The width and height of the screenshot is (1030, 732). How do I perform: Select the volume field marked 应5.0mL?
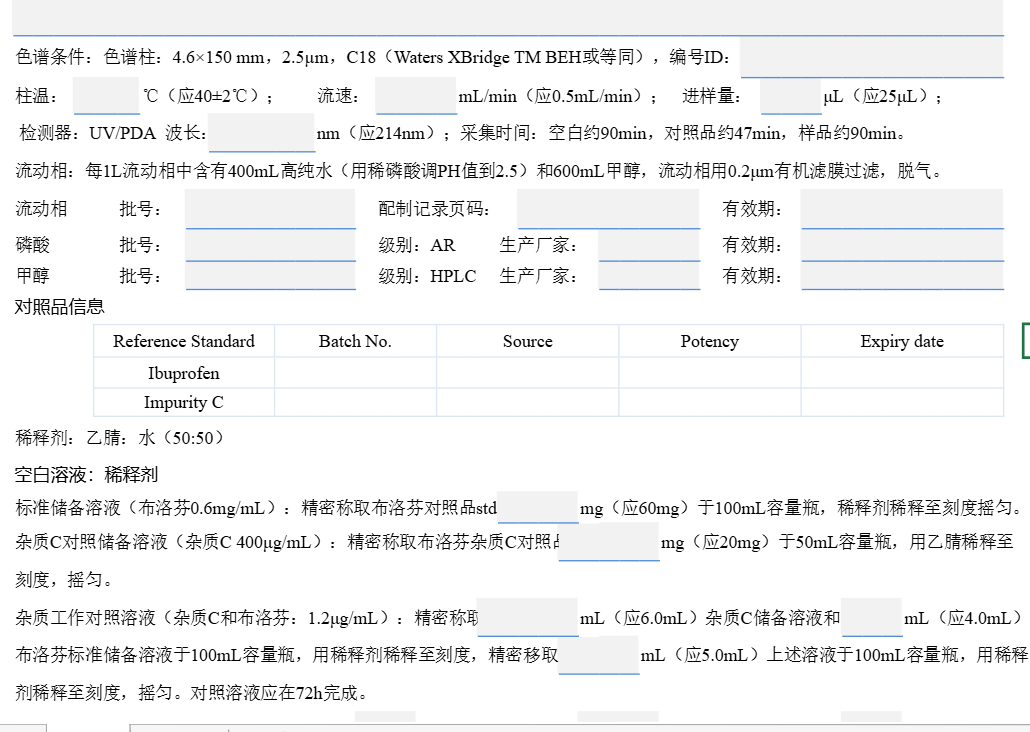coord(598,655)
